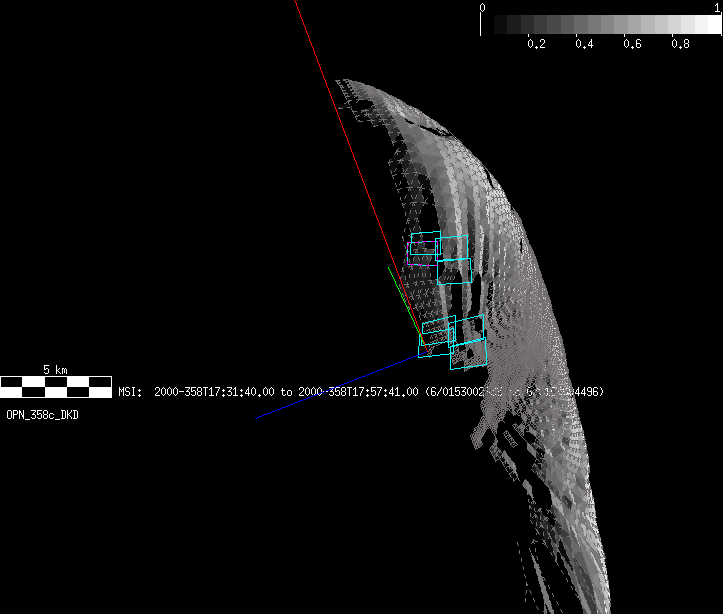The height and width of the screenshot is (614, 723).
Task: Click the 0.2 tick label on colorbar
Action: point(536,45)
